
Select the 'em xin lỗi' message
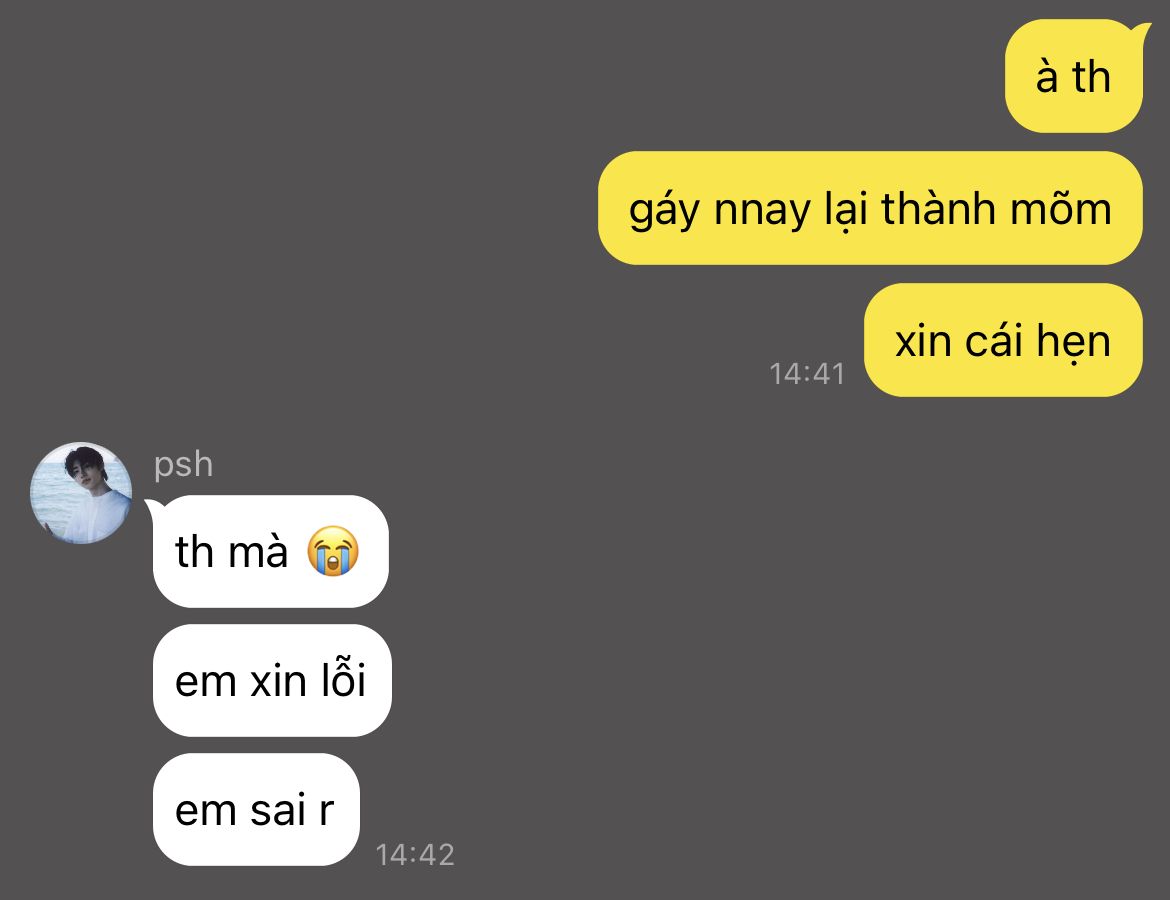point(272,681)
